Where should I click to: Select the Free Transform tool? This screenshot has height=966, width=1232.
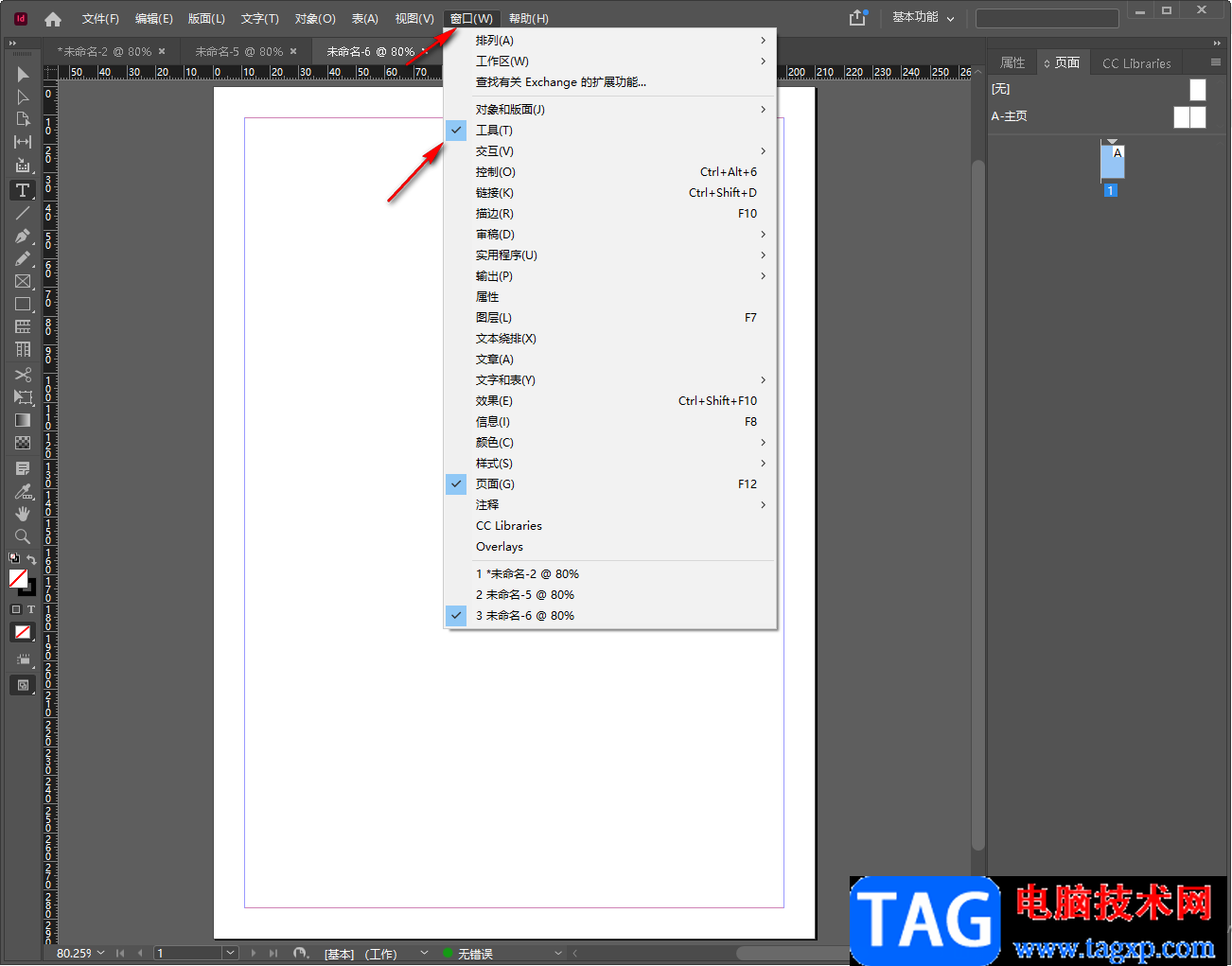click(x=23, y=397)
